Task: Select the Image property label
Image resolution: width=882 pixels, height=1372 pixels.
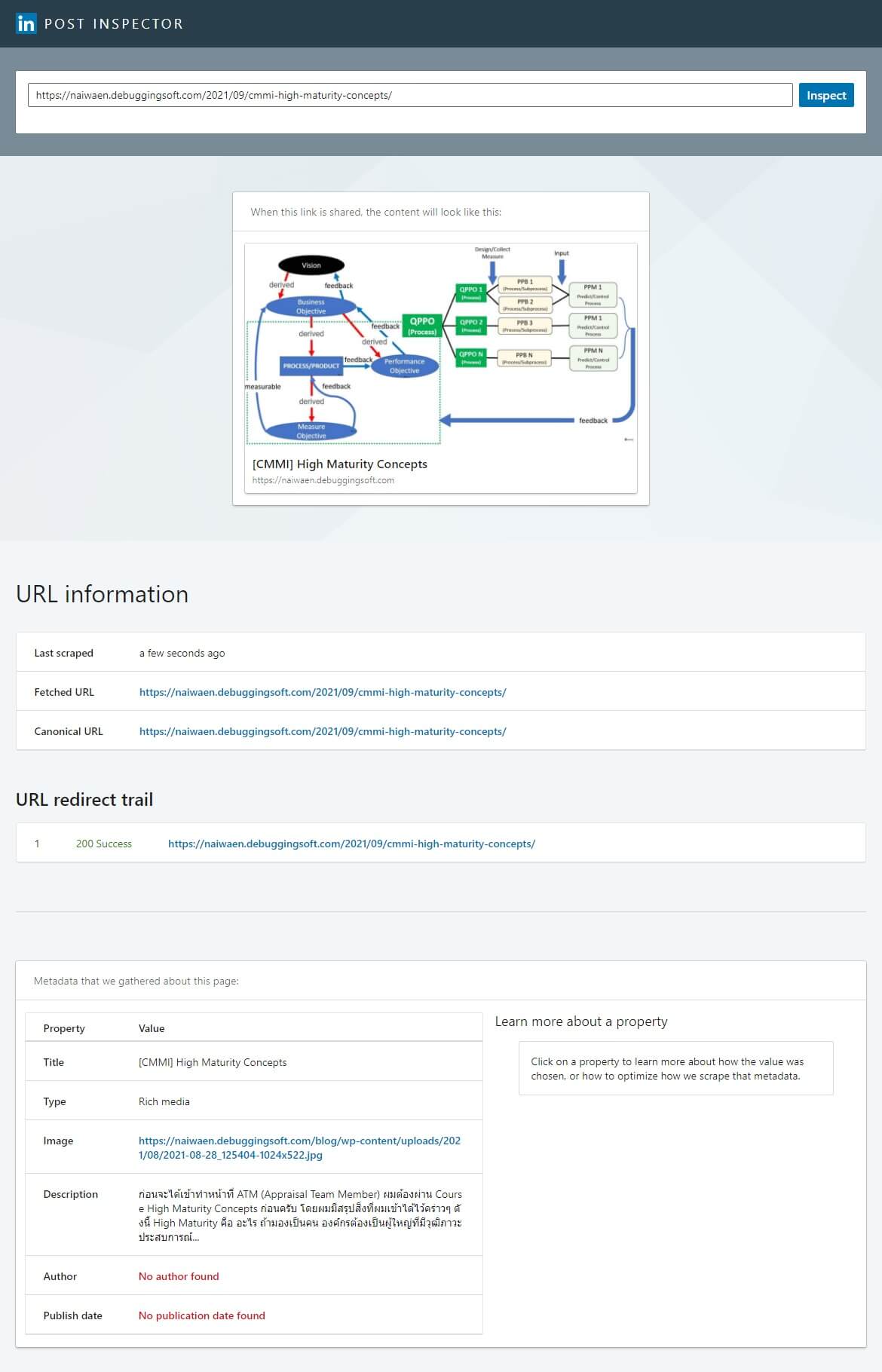Action: point(58,1141)
